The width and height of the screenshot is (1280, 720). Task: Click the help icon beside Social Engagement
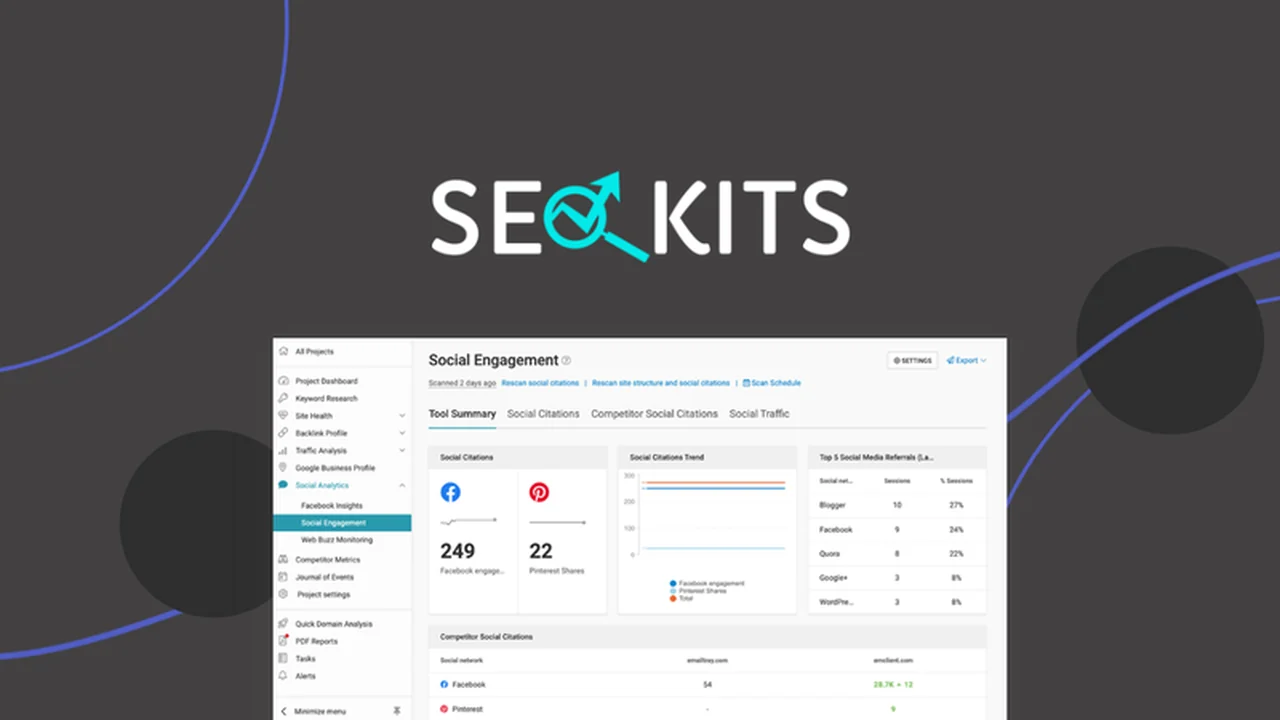pyautogui.click(x=566, y=360)
